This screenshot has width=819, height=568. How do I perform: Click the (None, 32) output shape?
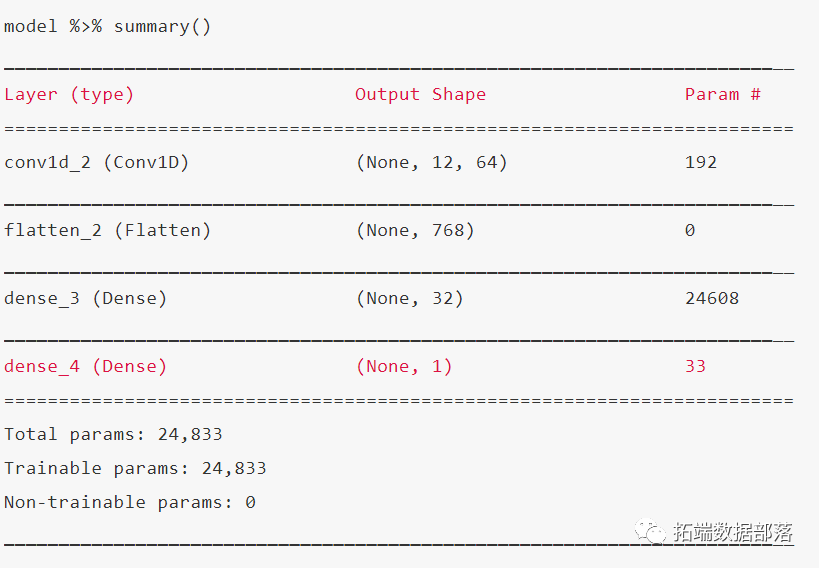tap(410, 298)
